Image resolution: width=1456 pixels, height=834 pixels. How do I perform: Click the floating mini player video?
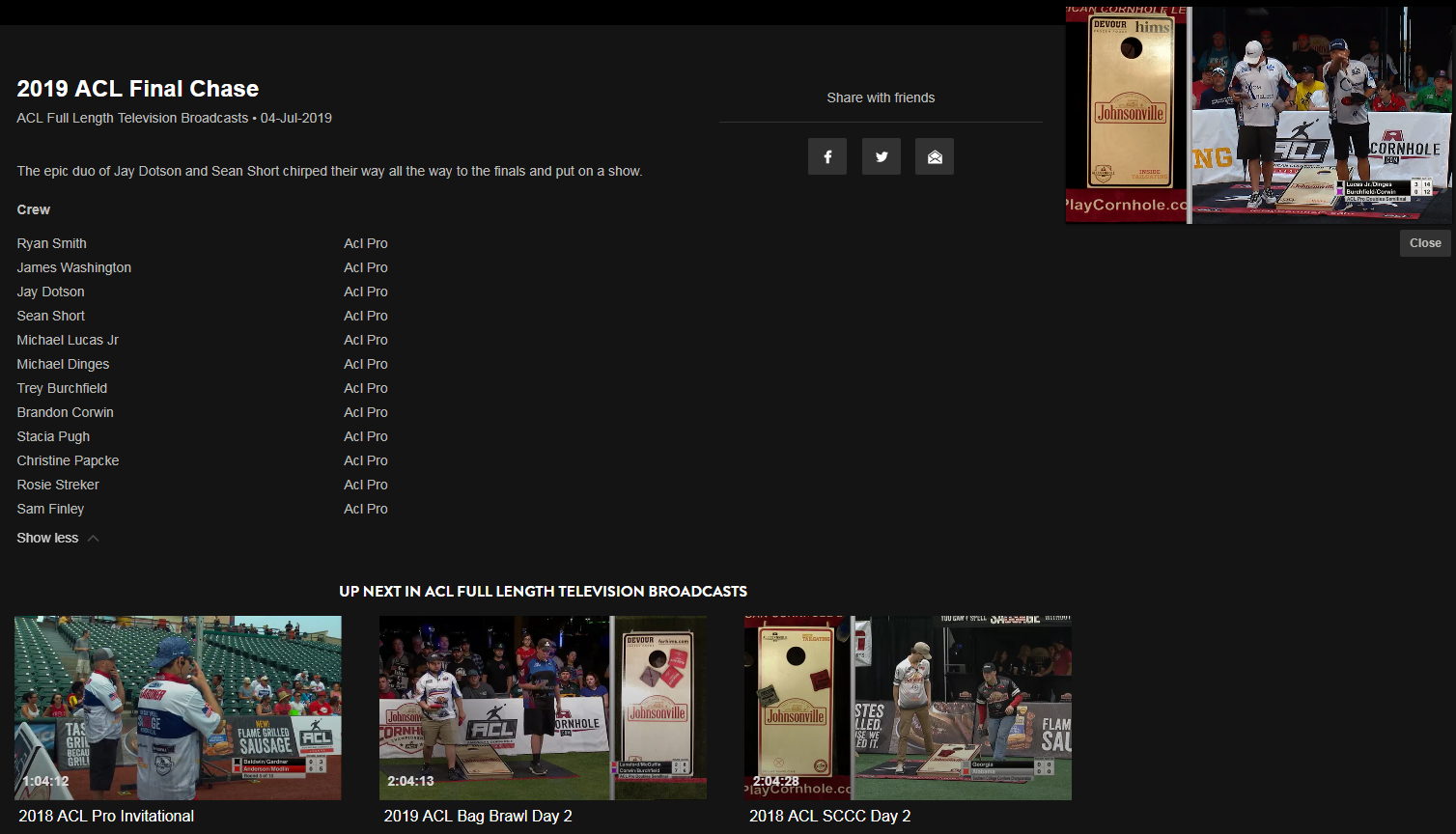[x=1258, y=115]
